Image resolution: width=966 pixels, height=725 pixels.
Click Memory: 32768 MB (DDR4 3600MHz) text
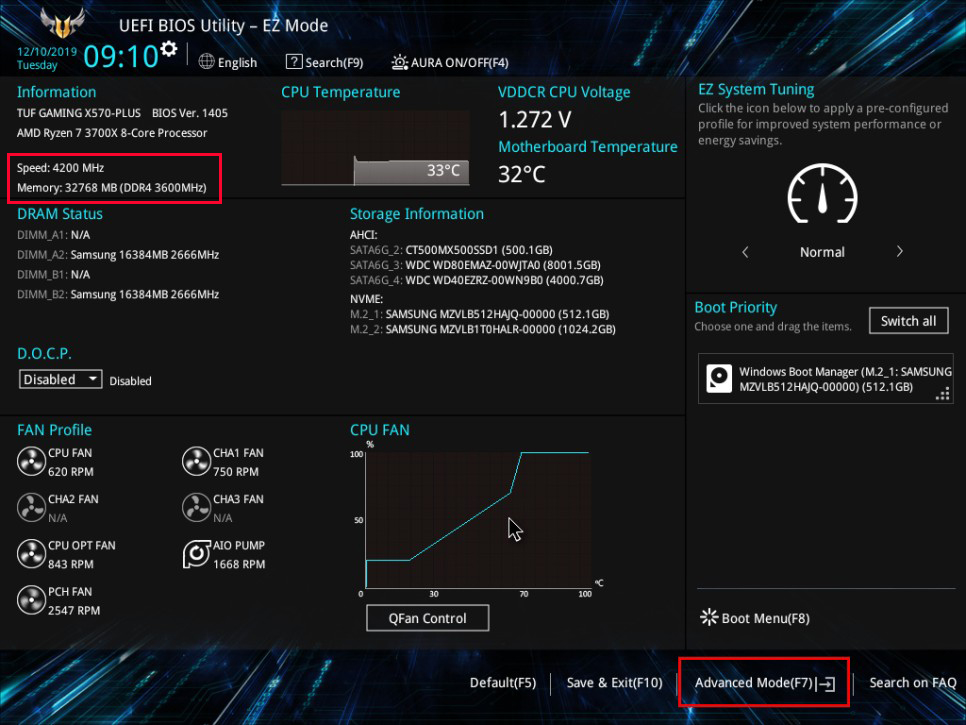tap(112, 187)
